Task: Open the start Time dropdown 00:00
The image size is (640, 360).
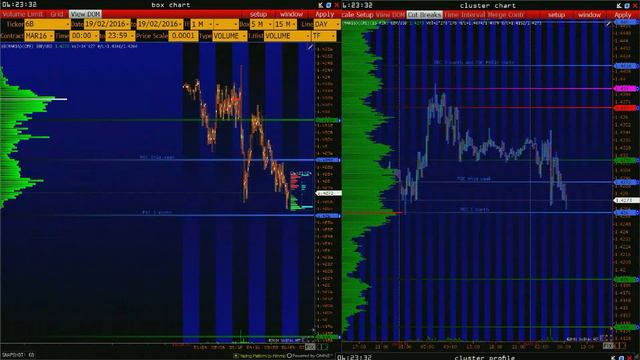Action: tap(84, 36)
